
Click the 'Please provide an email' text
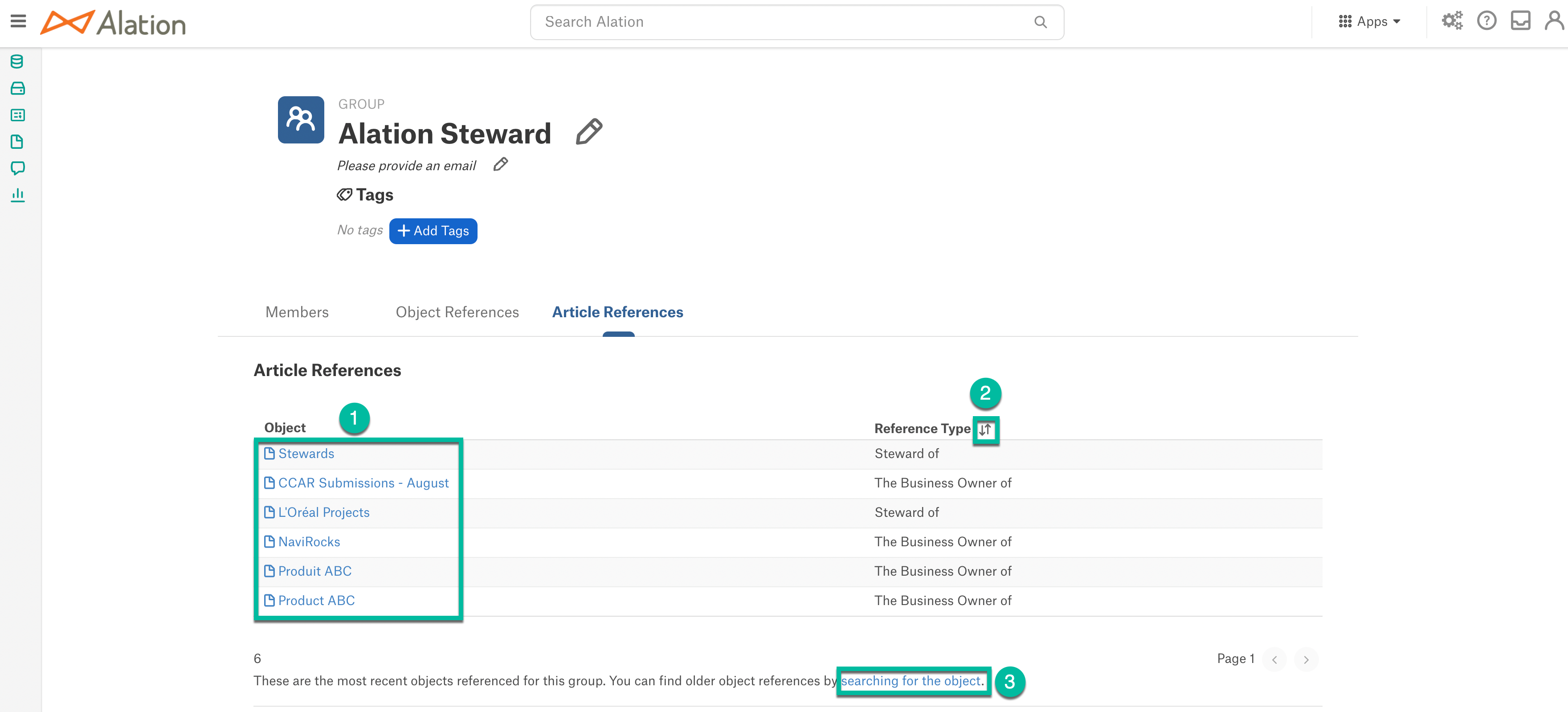tap(407, 166)
